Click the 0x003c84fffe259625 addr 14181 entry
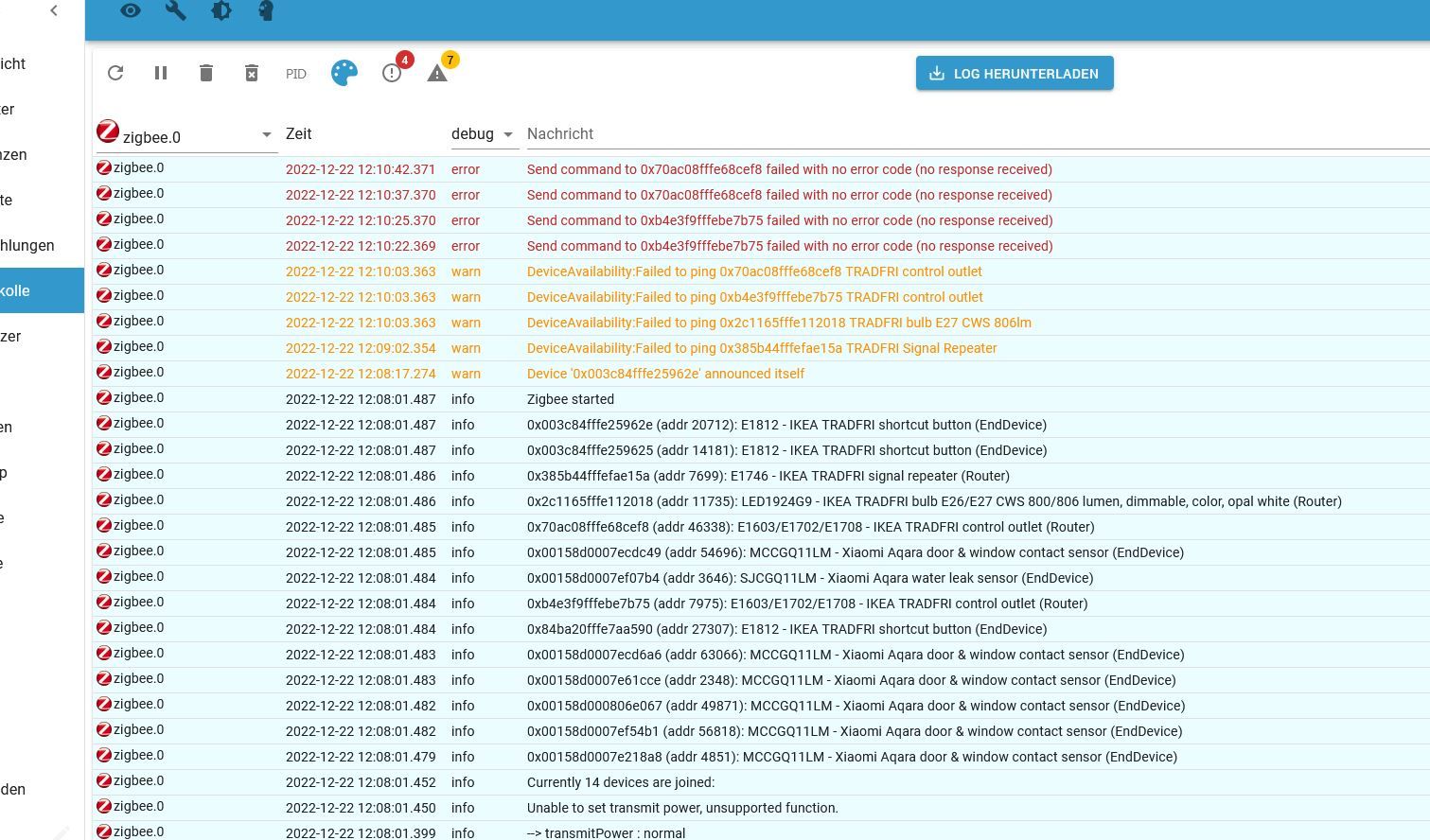Image resolution: width=1430 pixels, height=840 pixels. [x=786, y=450]
